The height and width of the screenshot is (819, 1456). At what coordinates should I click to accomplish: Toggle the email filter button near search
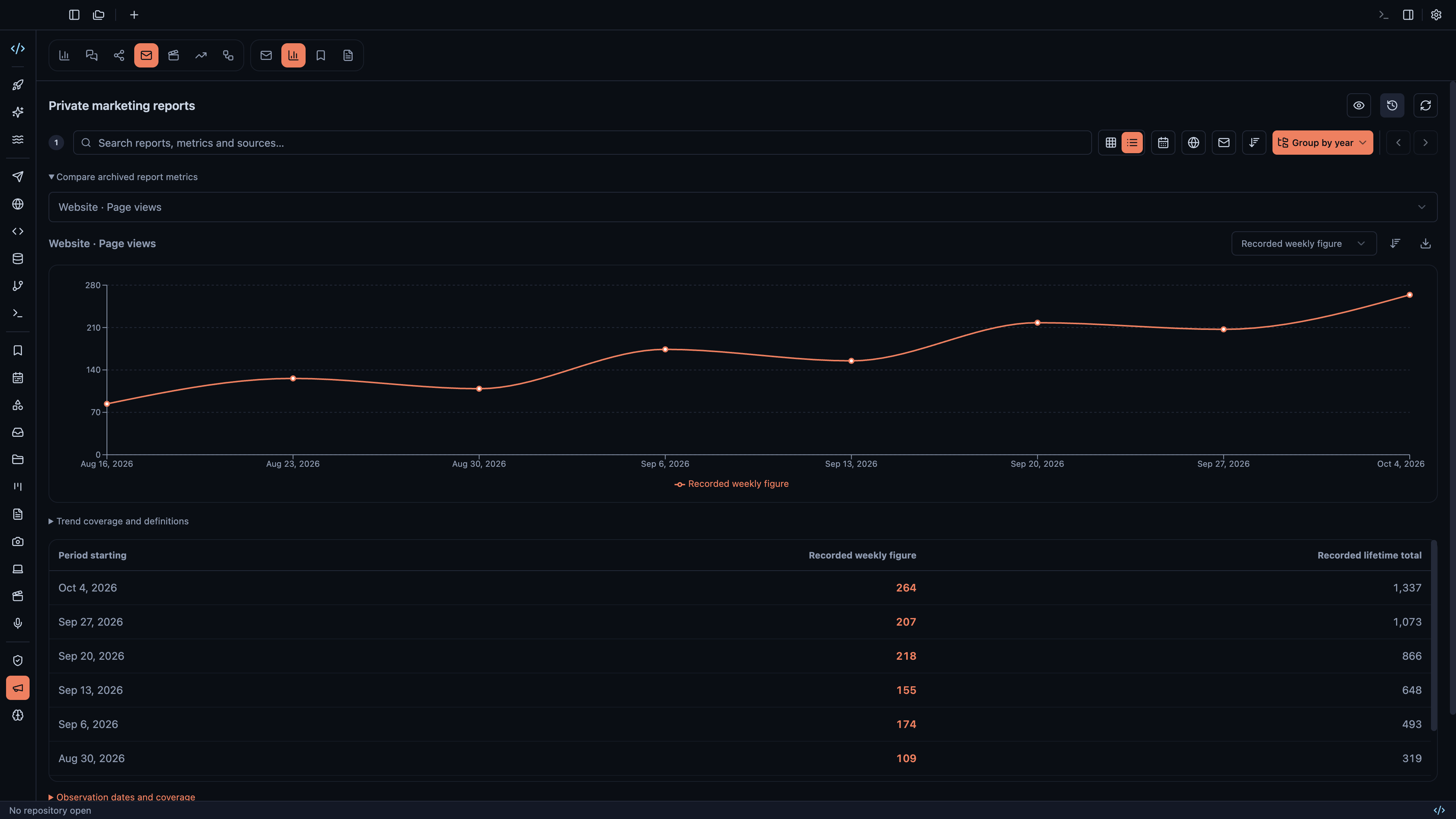[1224, 143]
